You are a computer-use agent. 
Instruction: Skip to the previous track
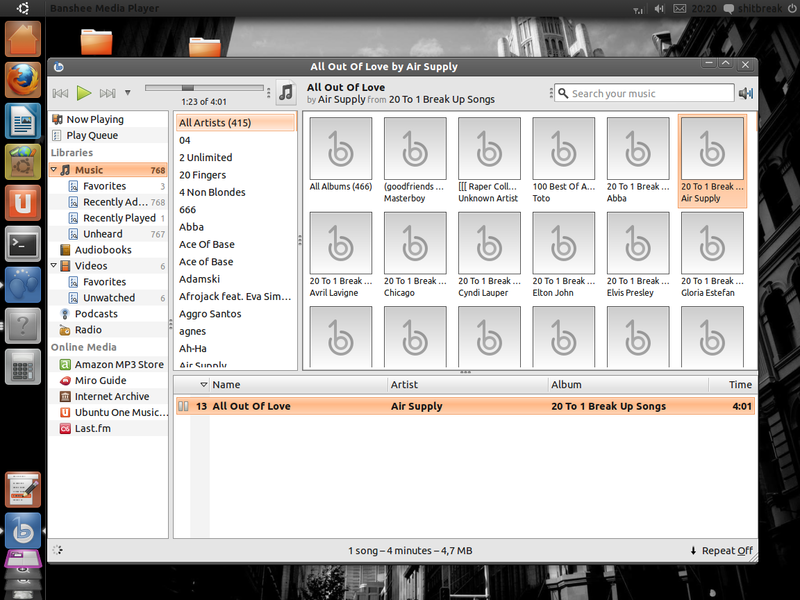pos(60,93)
